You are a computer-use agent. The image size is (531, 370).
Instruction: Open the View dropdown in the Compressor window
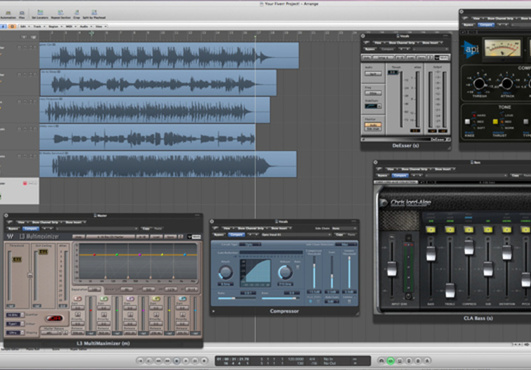click(x=227, y=228)
